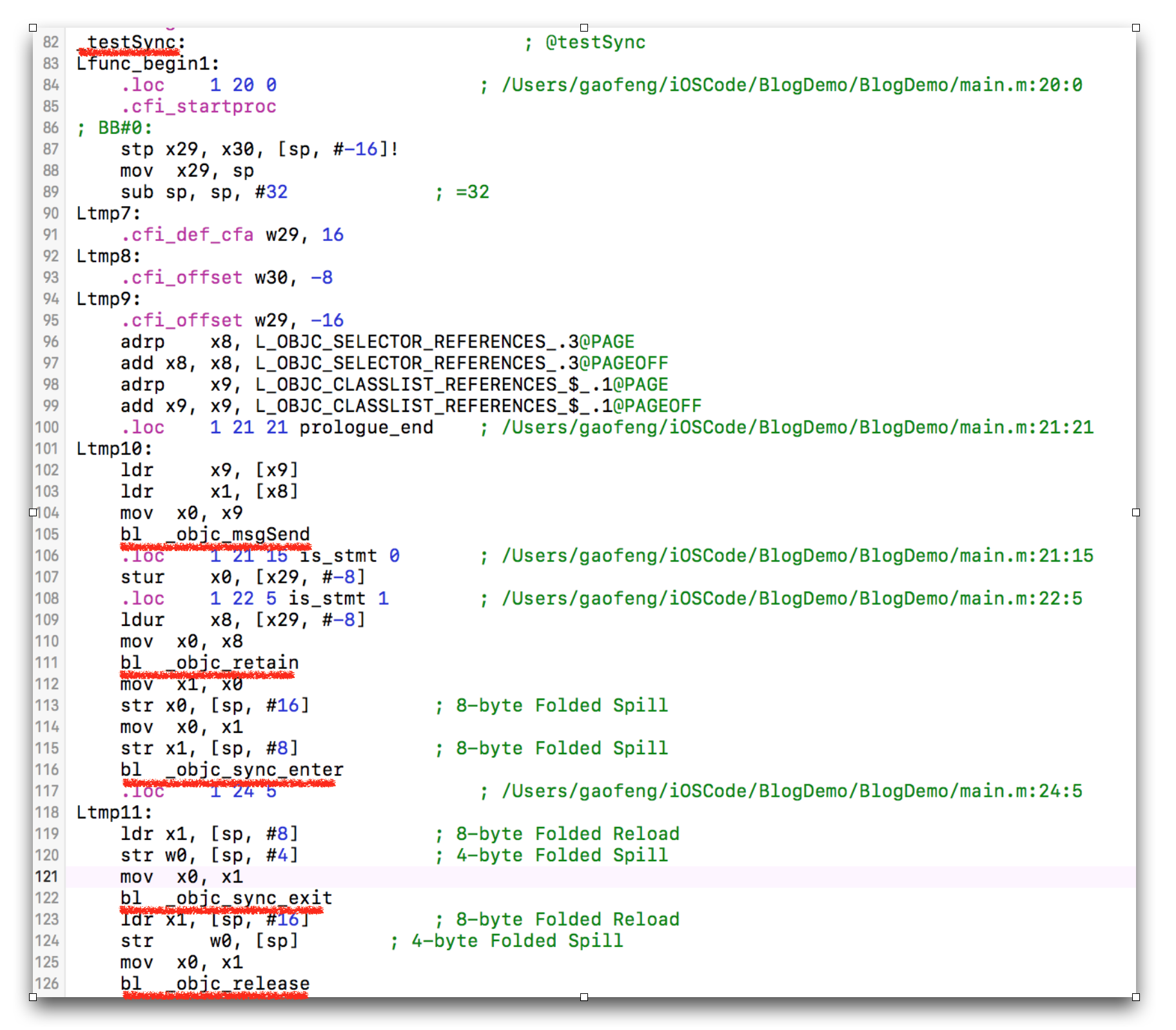Click the bottom-center selection resize handle

click(x=584, y=997)
